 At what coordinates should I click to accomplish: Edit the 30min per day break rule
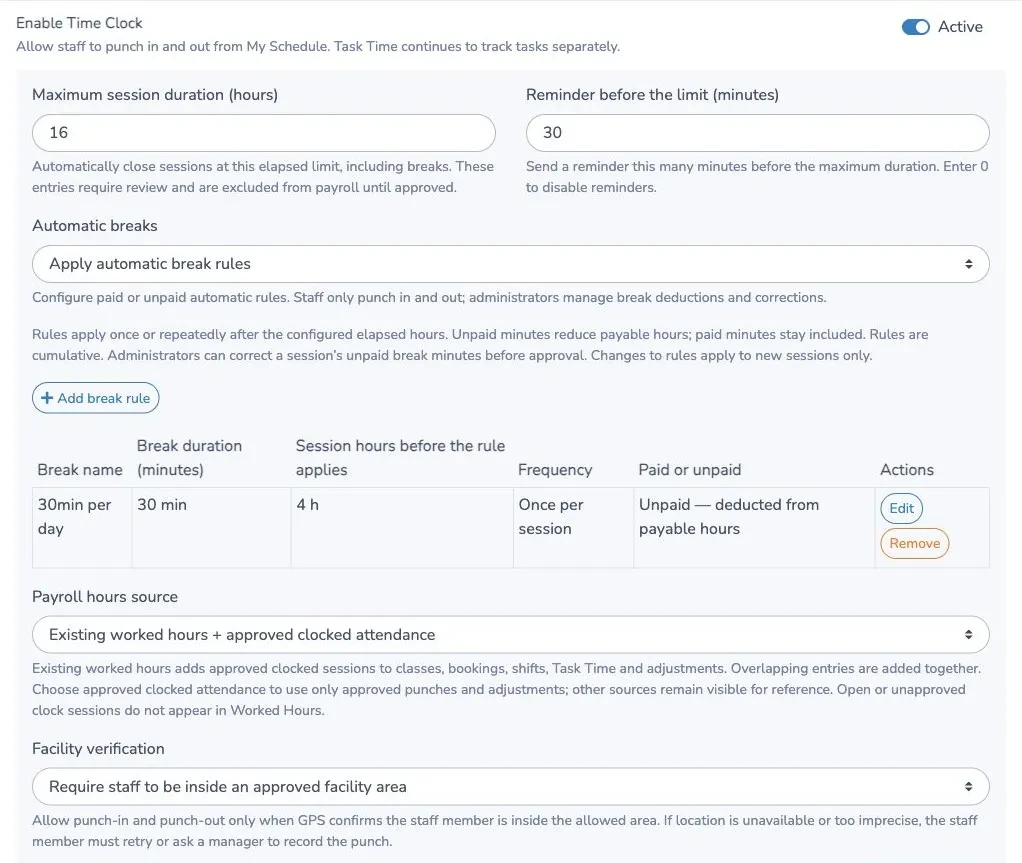pos(901,508)
